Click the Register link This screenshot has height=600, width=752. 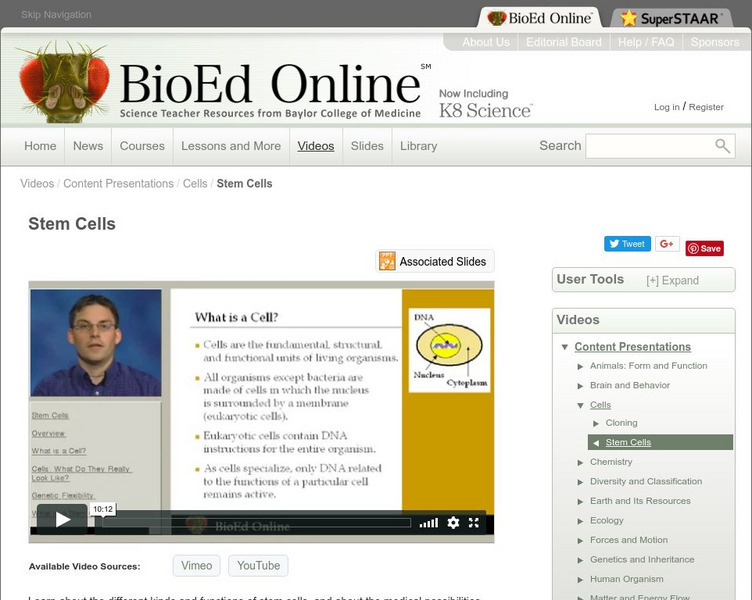tap(706, 107)
